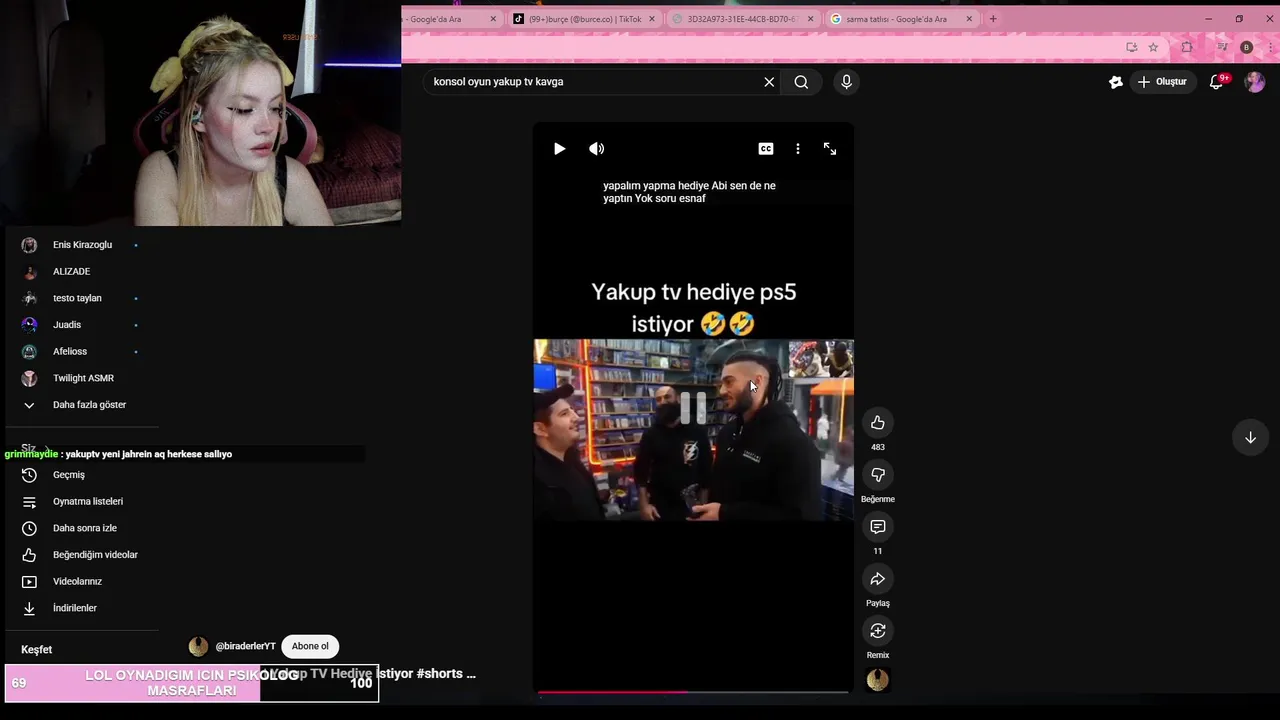Click install/cast icon in the address bar
This screenshot has height=720, width=1280.
(x=1132, y=47)
